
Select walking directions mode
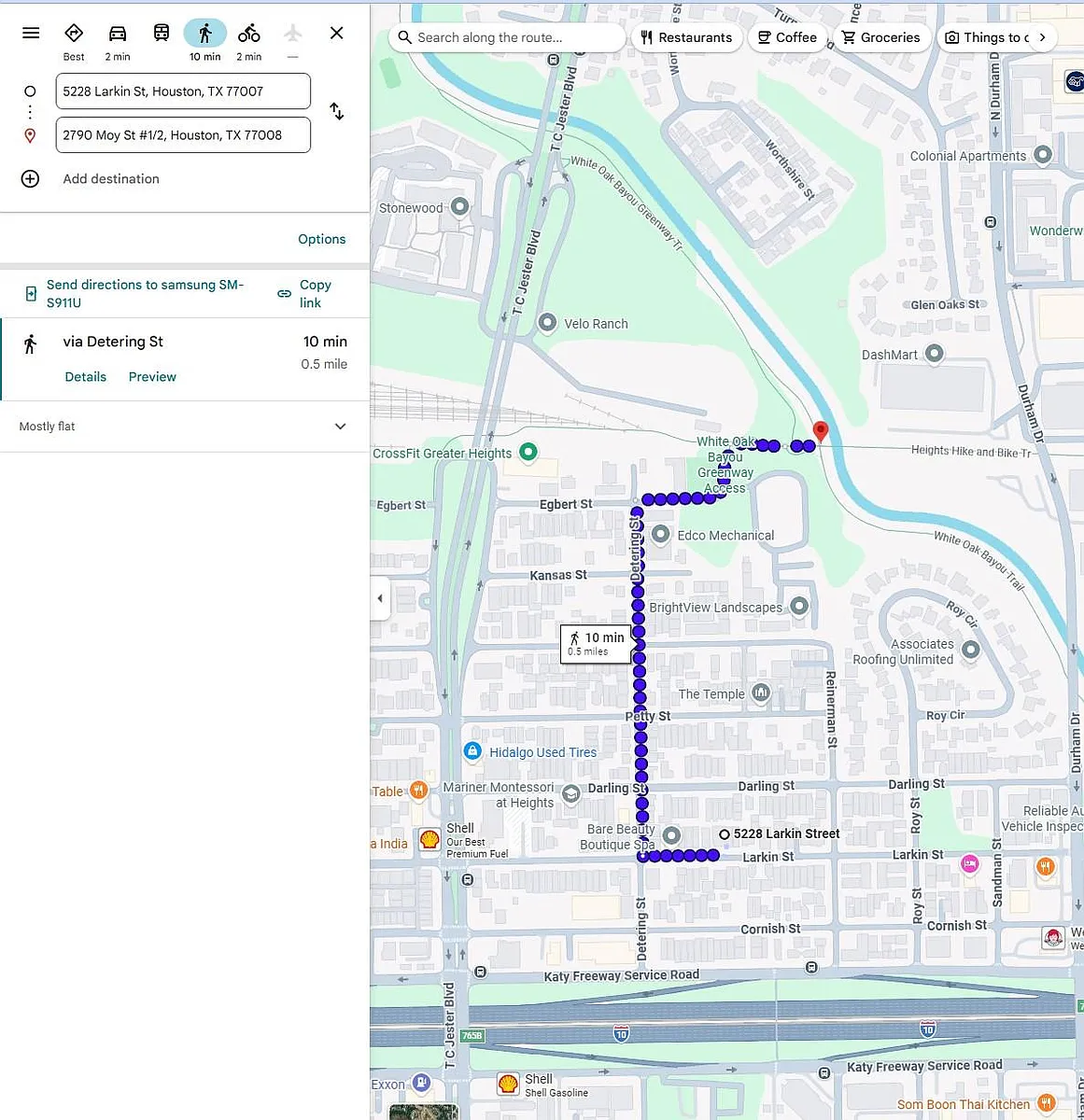point(205,42)
